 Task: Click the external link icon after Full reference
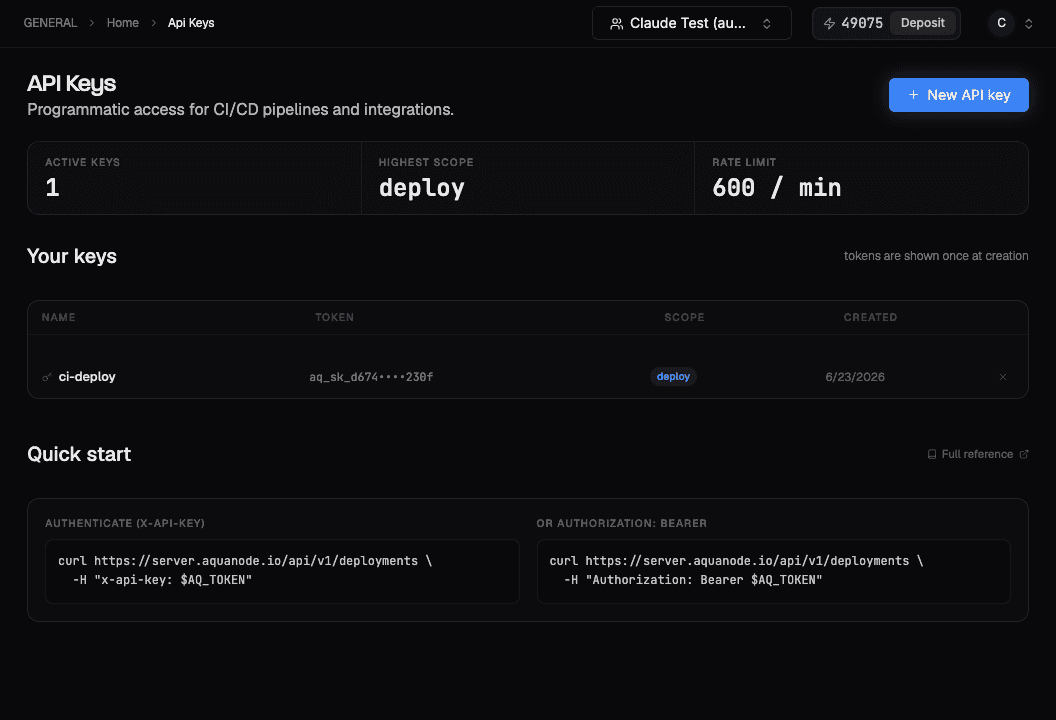tap(1024, 454)
